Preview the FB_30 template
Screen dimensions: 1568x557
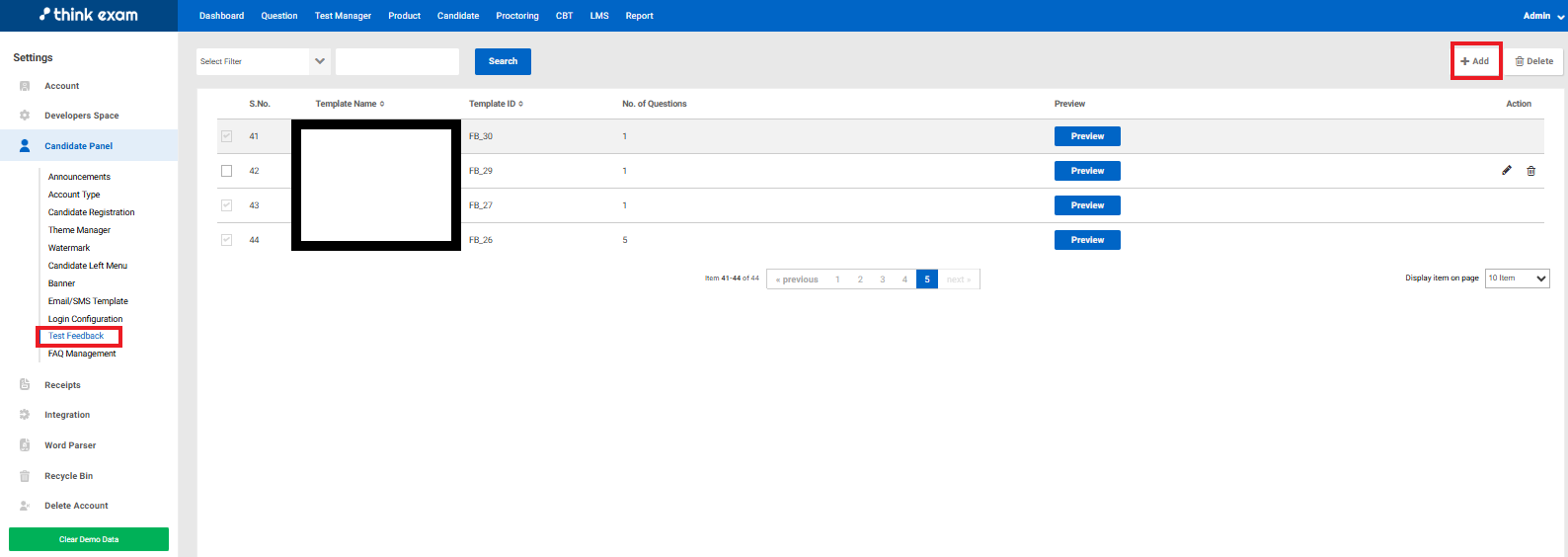1087,136
